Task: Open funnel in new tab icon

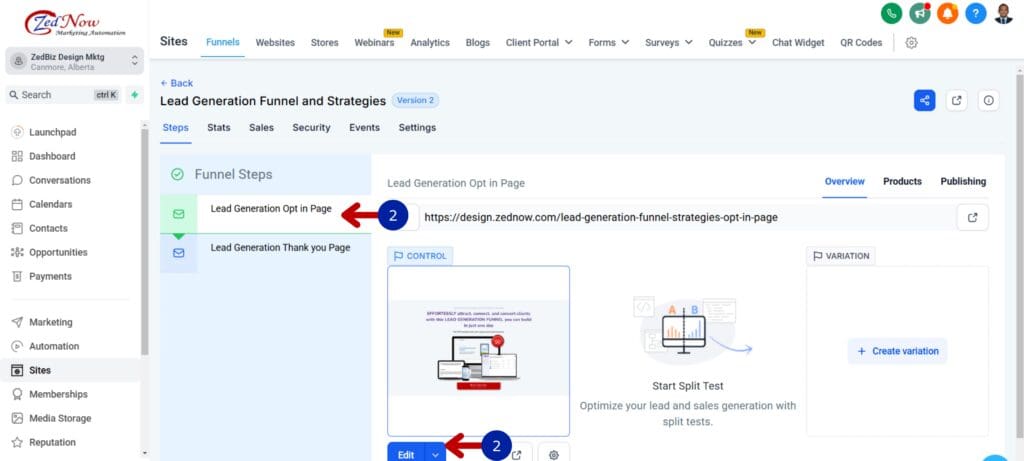Action: point(957,101)
